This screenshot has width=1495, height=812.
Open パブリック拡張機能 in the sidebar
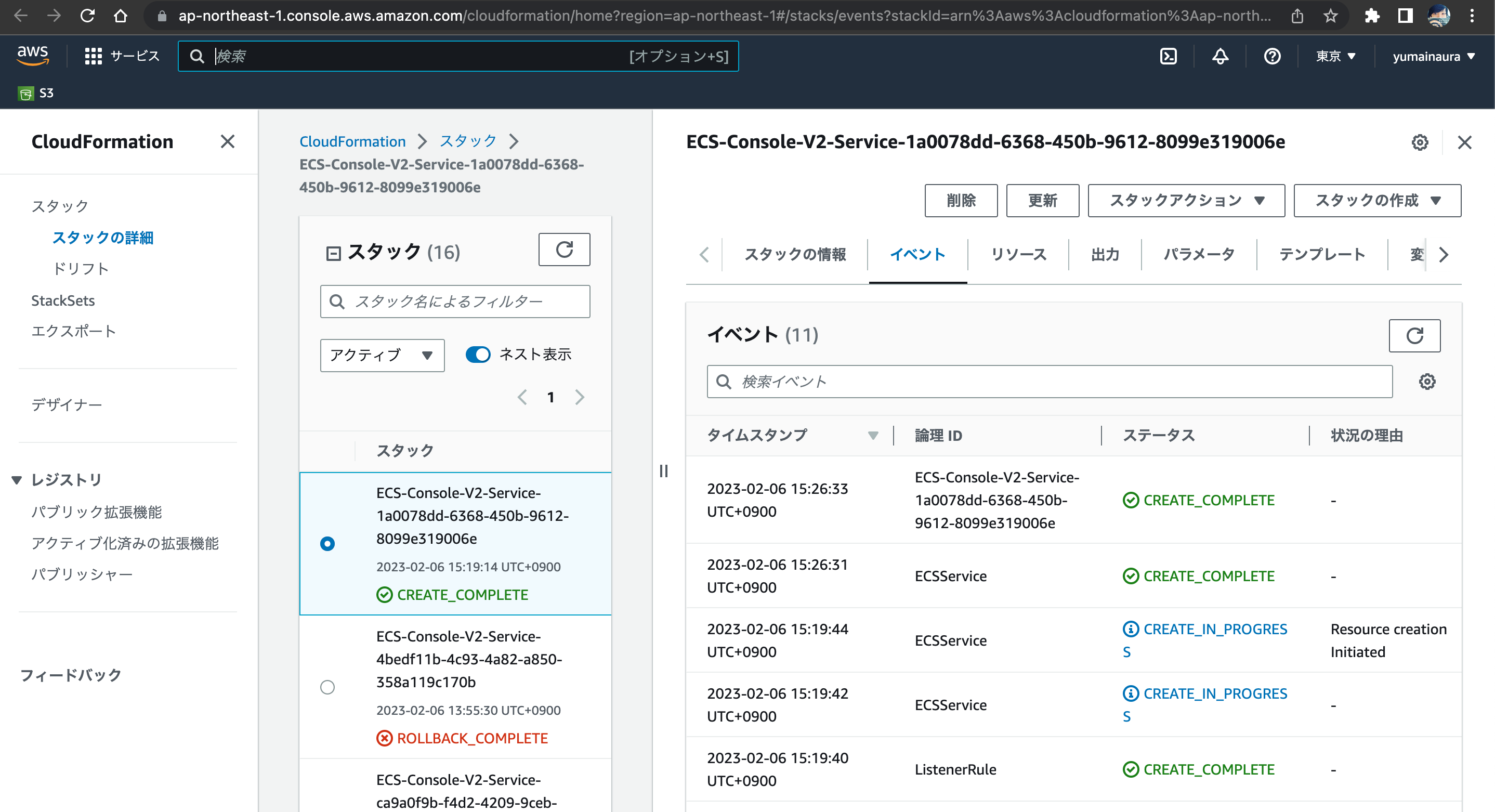coord(96,512)
